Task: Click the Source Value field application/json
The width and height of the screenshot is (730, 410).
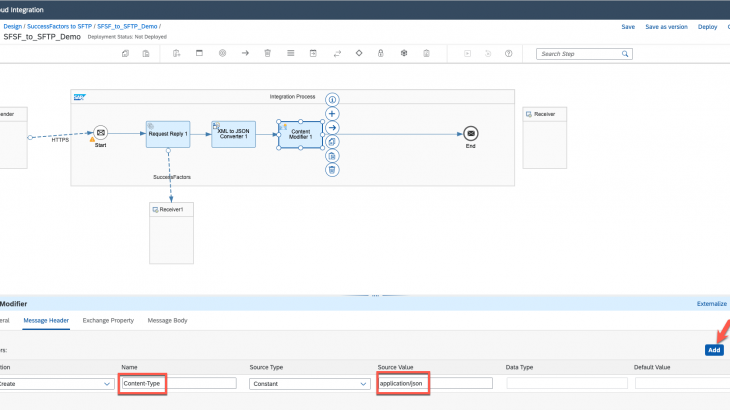Action: click(435, 383)
